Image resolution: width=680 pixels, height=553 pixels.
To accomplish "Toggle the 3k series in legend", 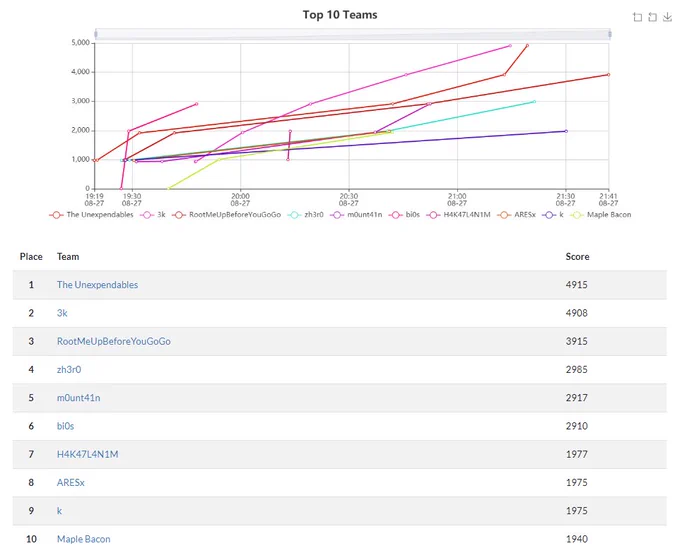I will tap(153, 215).
